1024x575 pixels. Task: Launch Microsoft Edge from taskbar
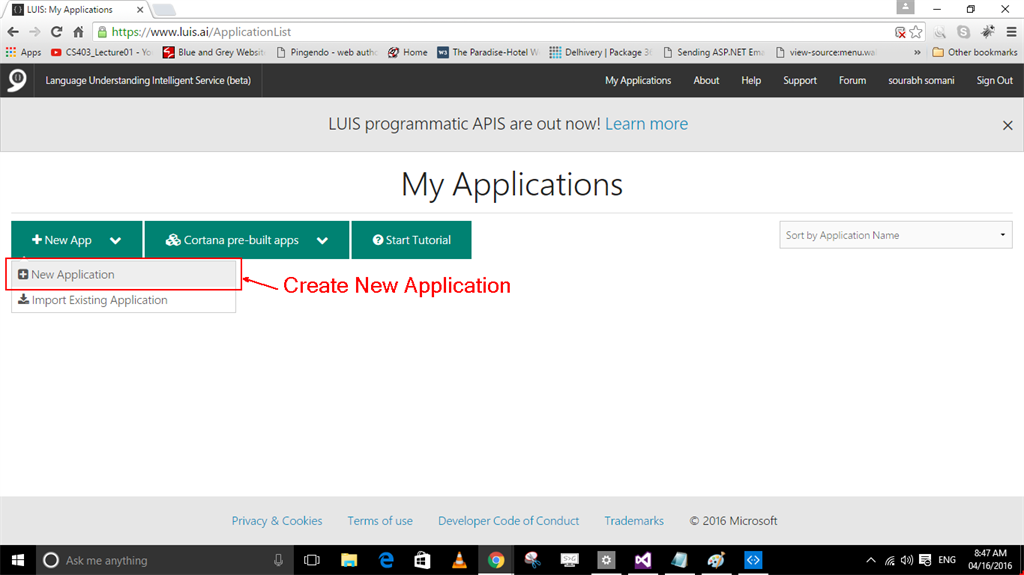point(386,560)
